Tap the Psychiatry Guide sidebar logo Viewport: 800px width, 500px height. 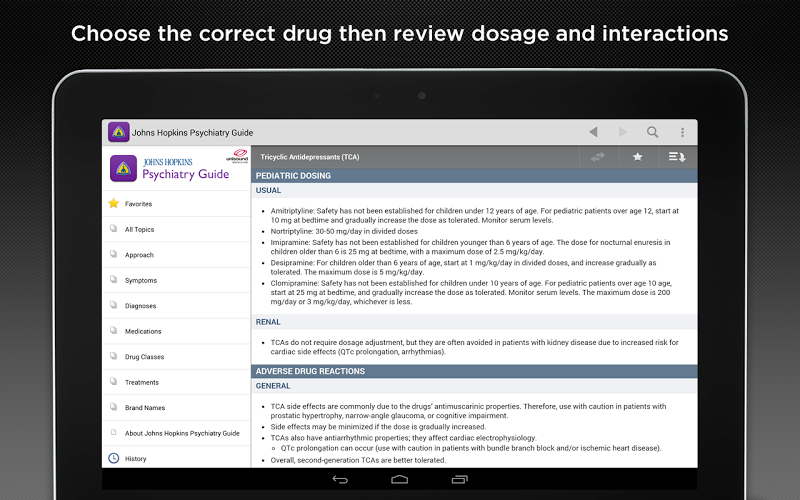tap(169, 168)
